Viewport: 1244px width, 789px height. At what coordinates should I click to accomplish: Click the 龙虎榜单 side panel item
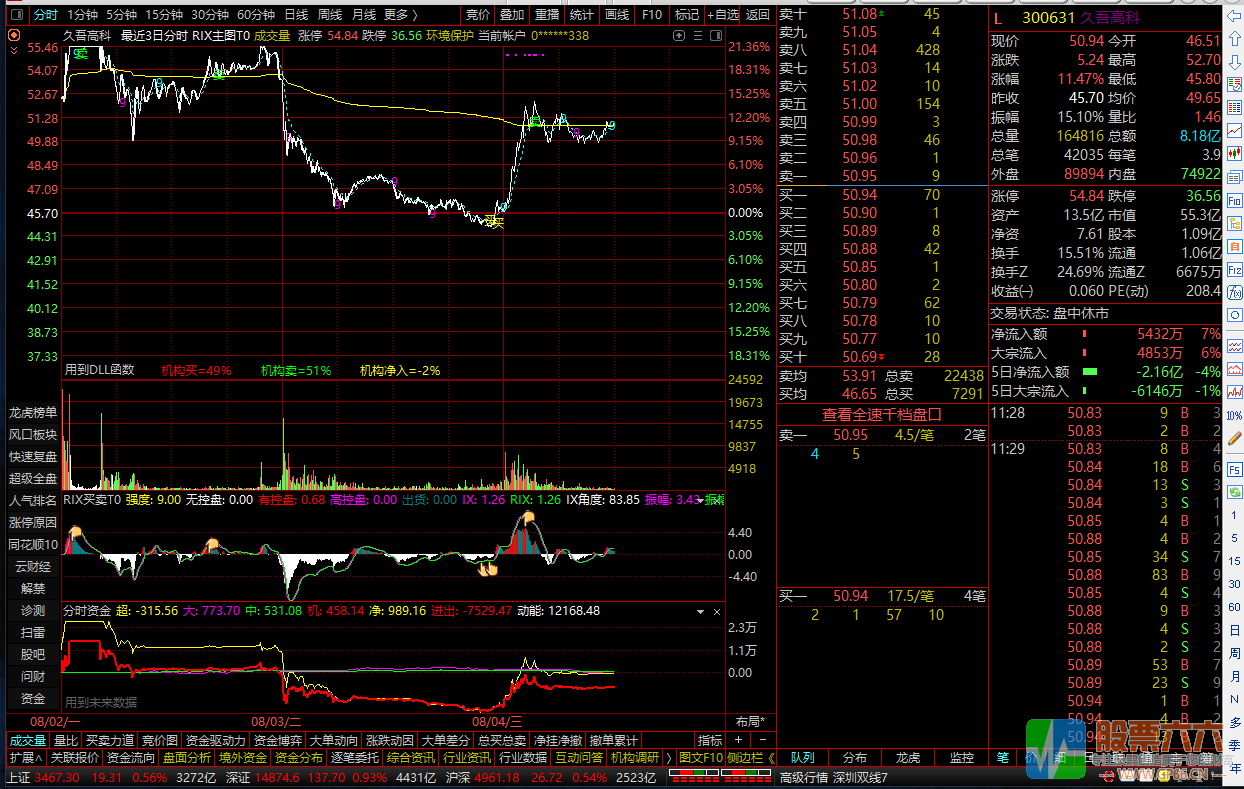[x=33, y=412]
